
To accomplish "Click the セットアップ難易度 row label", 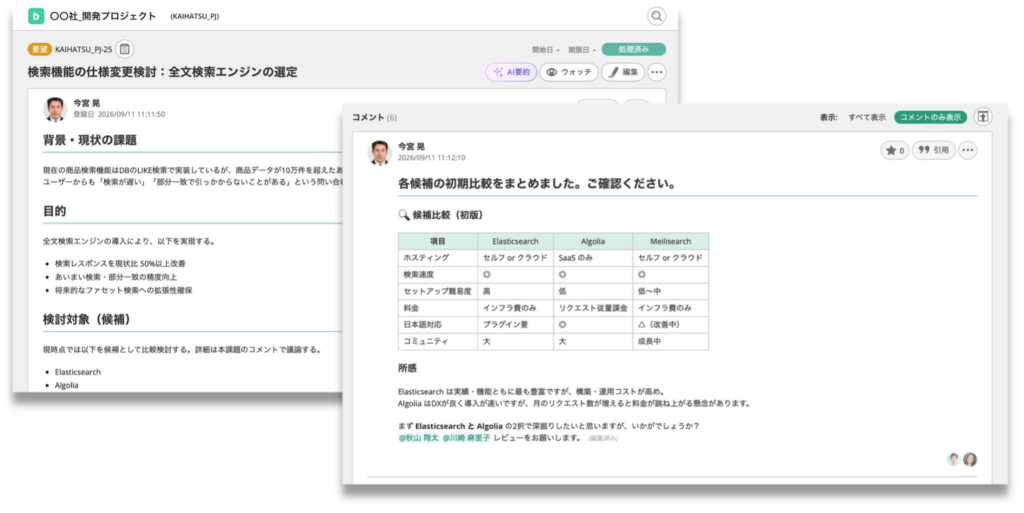I will 437,291.
